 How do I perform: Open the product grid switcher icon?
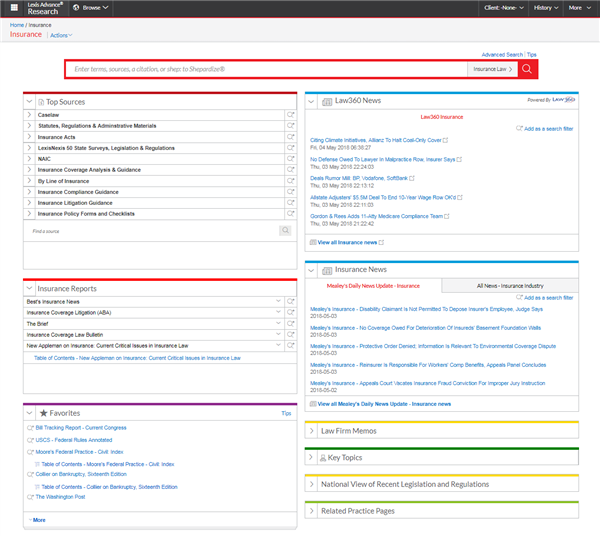click(x=14, y=8)
